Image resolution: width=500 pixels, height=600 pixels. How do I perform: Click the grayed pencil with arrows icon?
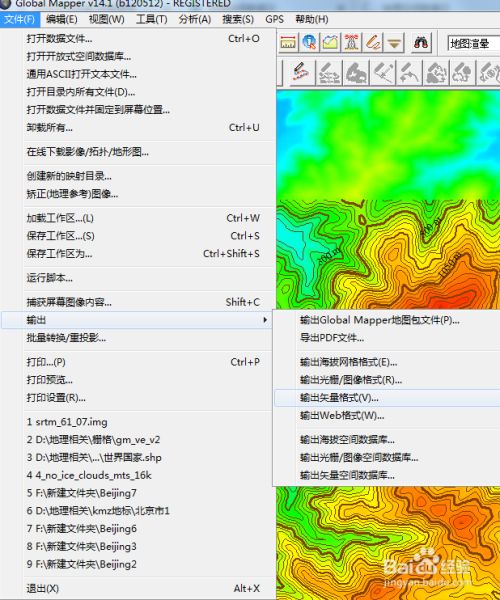(x=329, y=73)
